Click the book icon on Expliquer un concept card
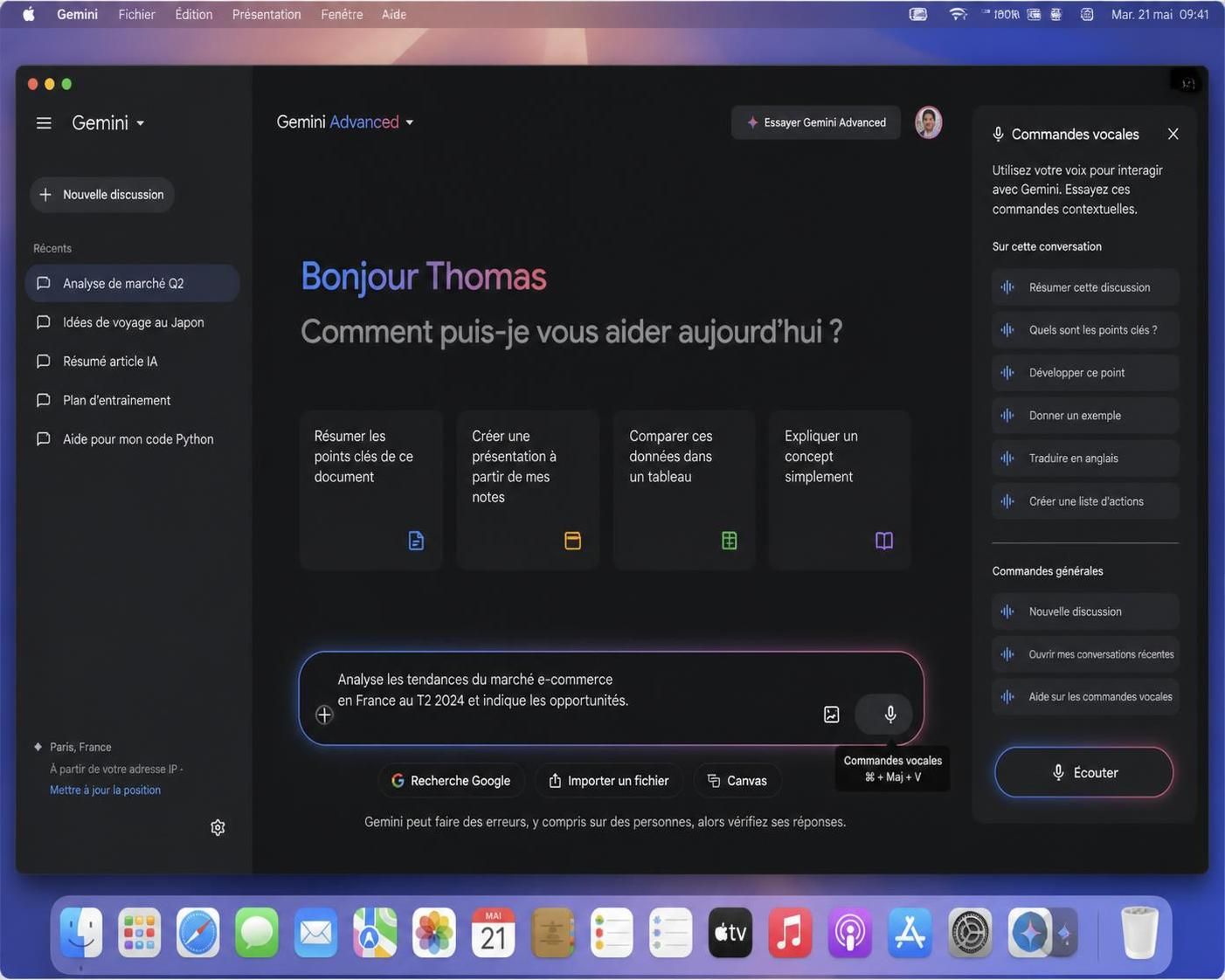Viewport: 1225px width, 980px height. pos(884,541)
